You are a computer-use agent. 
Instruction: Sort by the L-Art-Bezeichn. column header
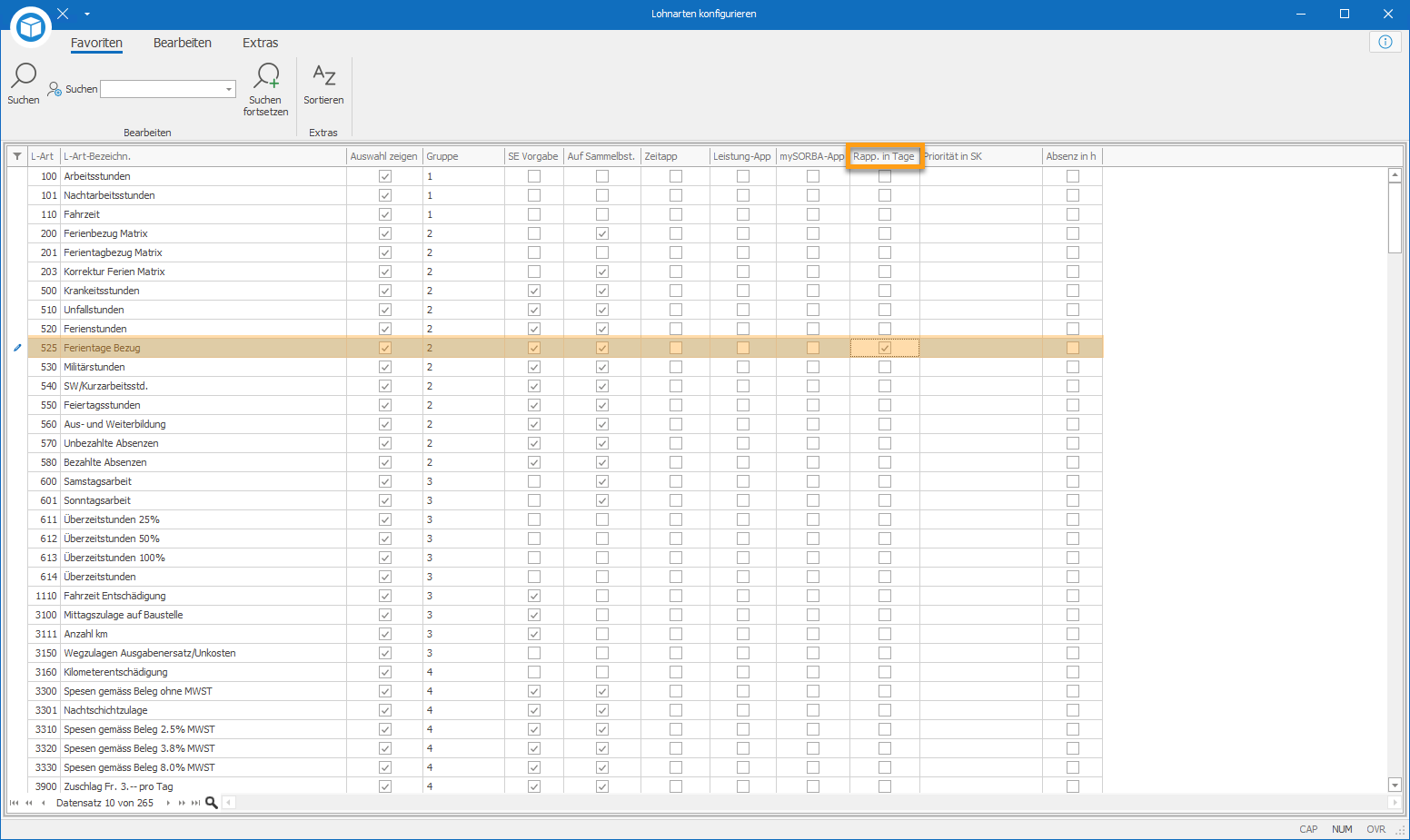pos(204,156)
